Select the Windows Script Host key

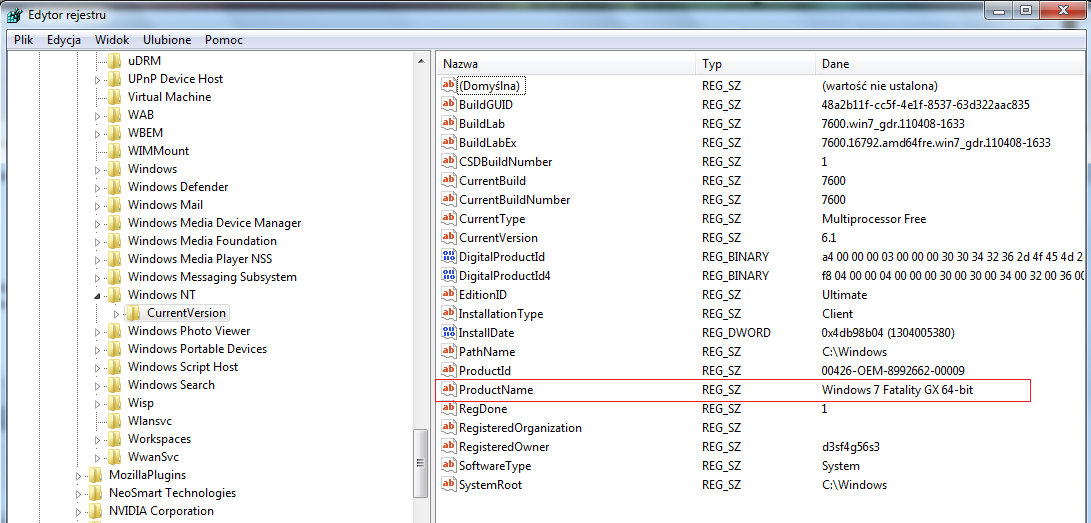183,367
